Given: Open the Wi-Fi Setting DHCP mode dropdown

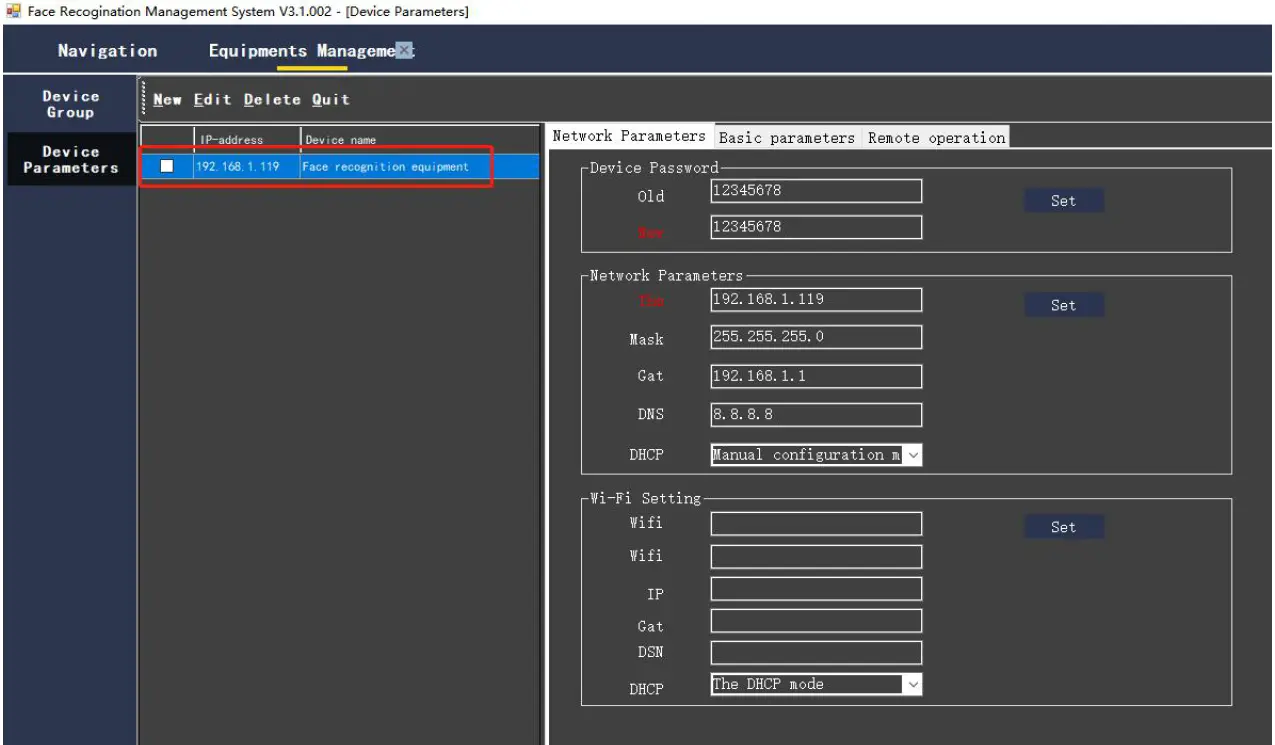Looking at the screenshot, I should 911,684.
